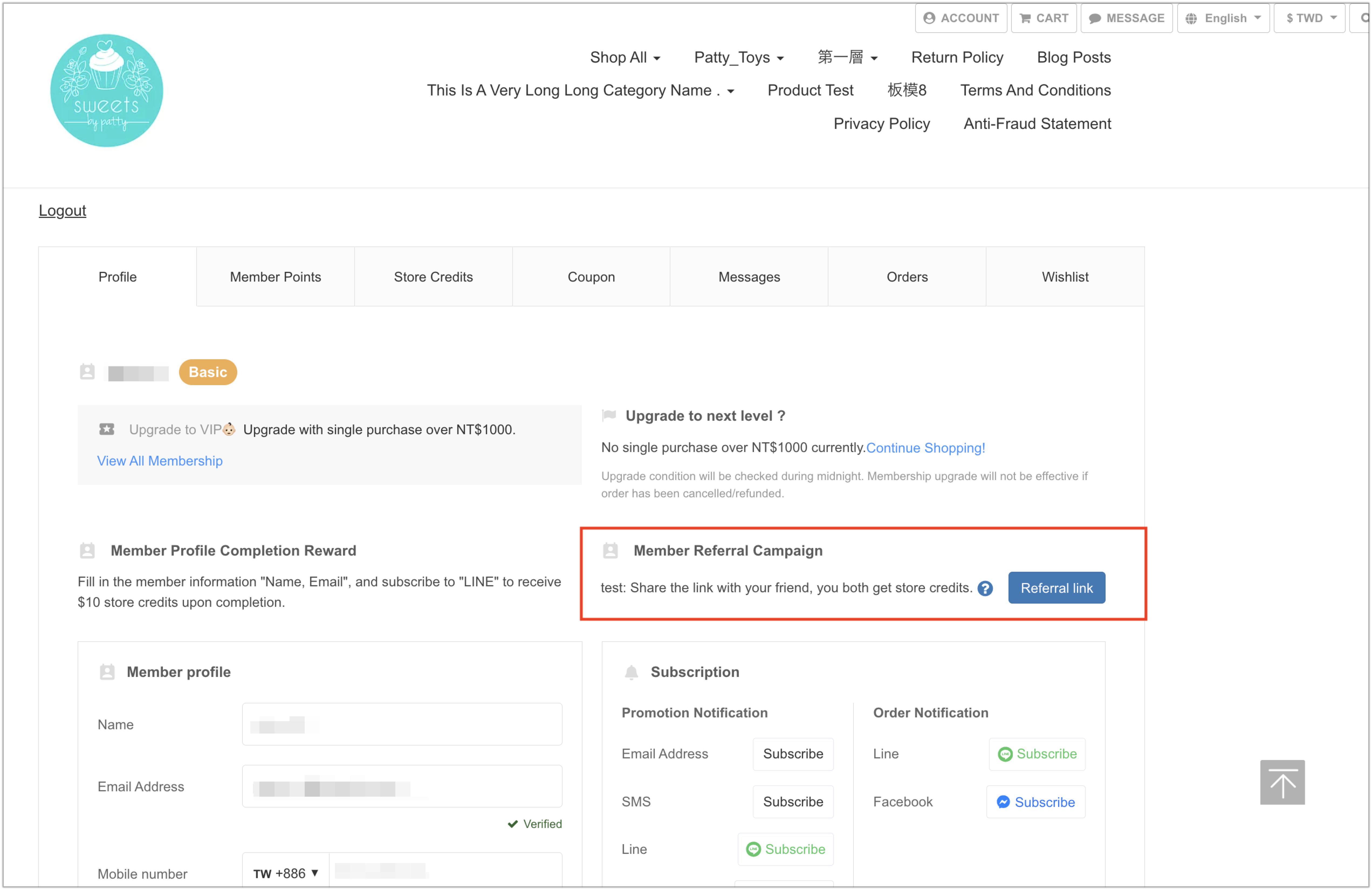Screen dimensions: 1372x890
Task: Subscribe to Line order notifications
Action: [x=1037, y=754]
